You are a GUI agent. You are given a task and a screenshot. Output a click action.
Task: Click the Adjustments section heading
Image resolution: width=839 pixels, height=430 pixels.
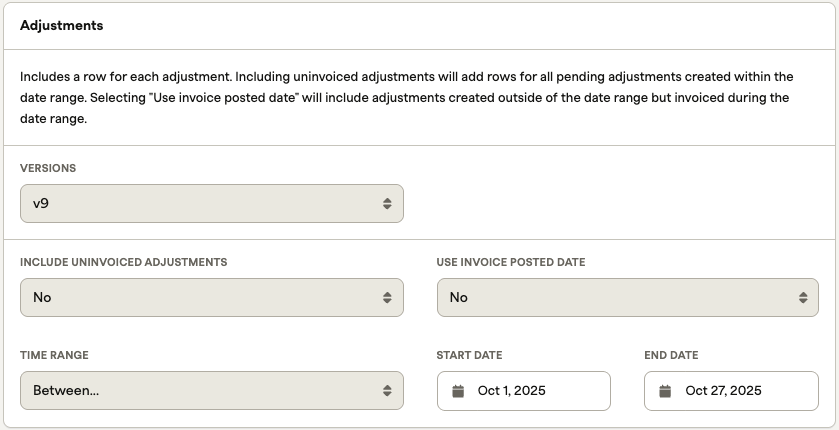click(x=61, y=26)
